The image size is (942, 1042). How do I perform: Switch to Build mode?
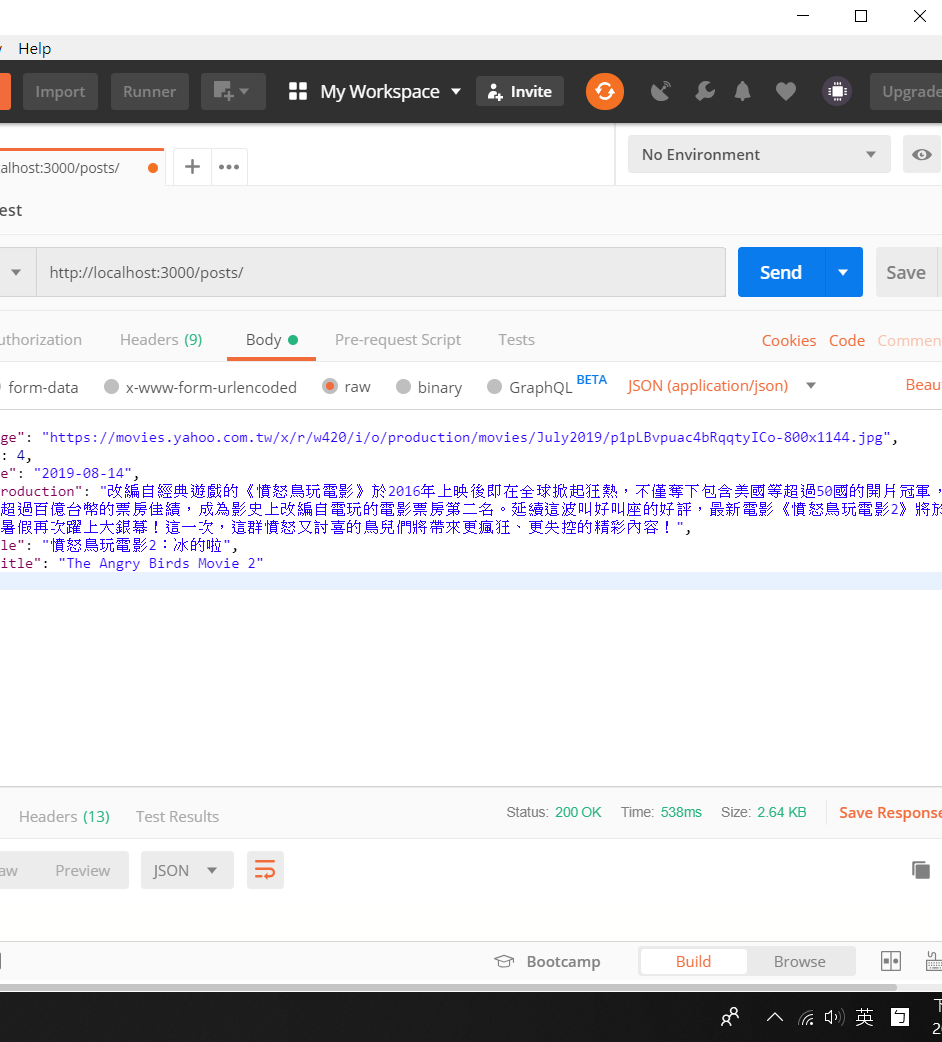[x=693, y=961]
